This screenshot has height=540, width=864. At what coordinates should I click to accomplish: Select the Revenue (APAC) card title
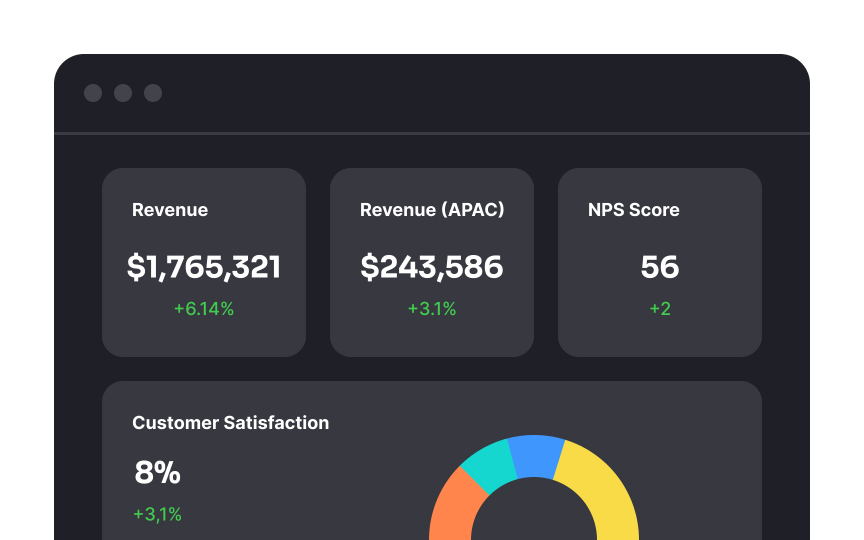[432, 210]
